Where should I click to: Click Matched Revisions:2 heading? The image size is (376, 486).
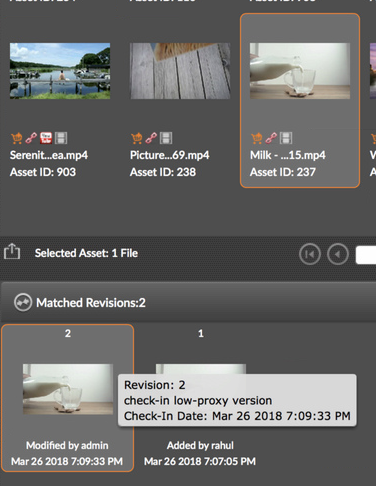pyautogui.click(x=91, y=303)
